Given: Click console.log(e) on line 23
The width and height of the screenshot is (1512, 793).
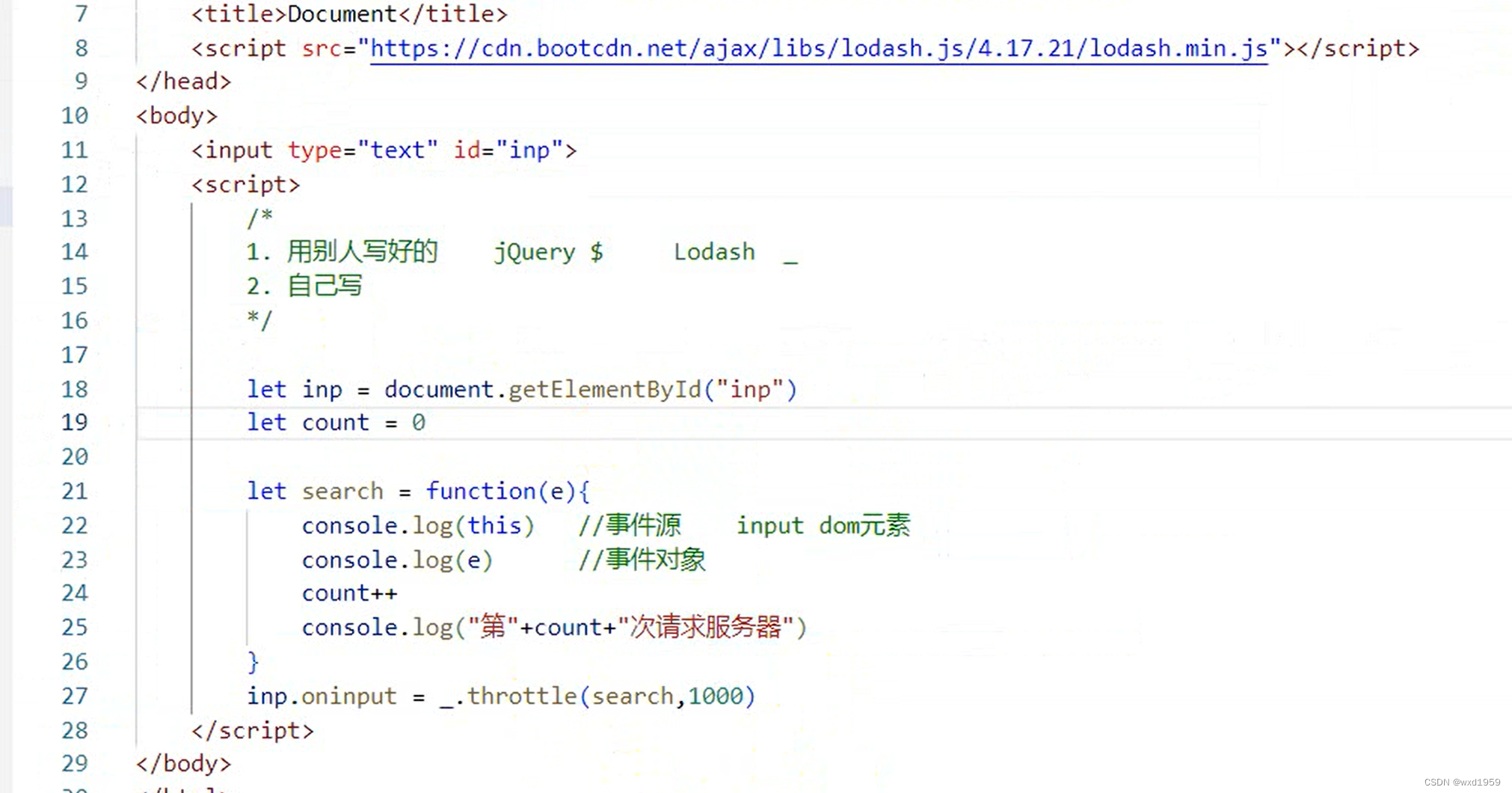Looking at the screenshot, I should pos(397,560).
